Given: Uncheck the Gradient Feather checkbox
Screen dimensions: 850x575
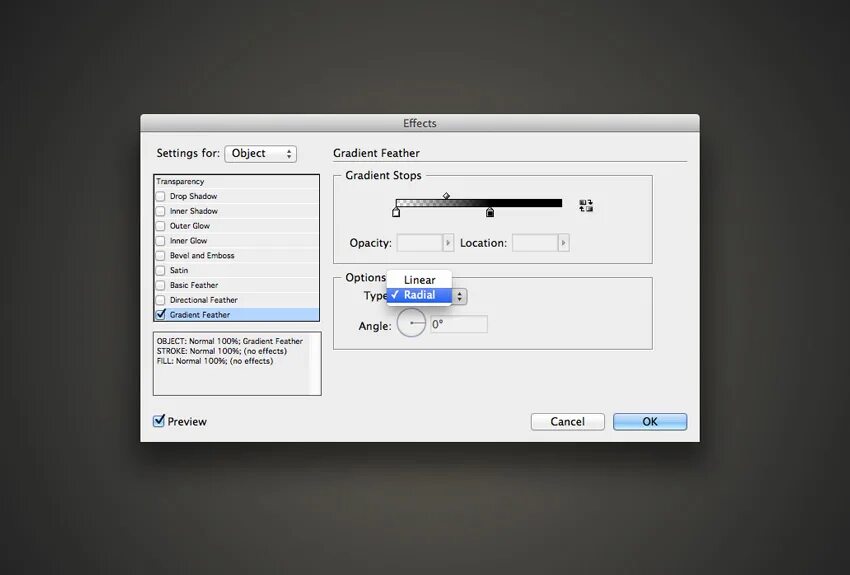Looking at the screenshot, I should pos(160,314).
